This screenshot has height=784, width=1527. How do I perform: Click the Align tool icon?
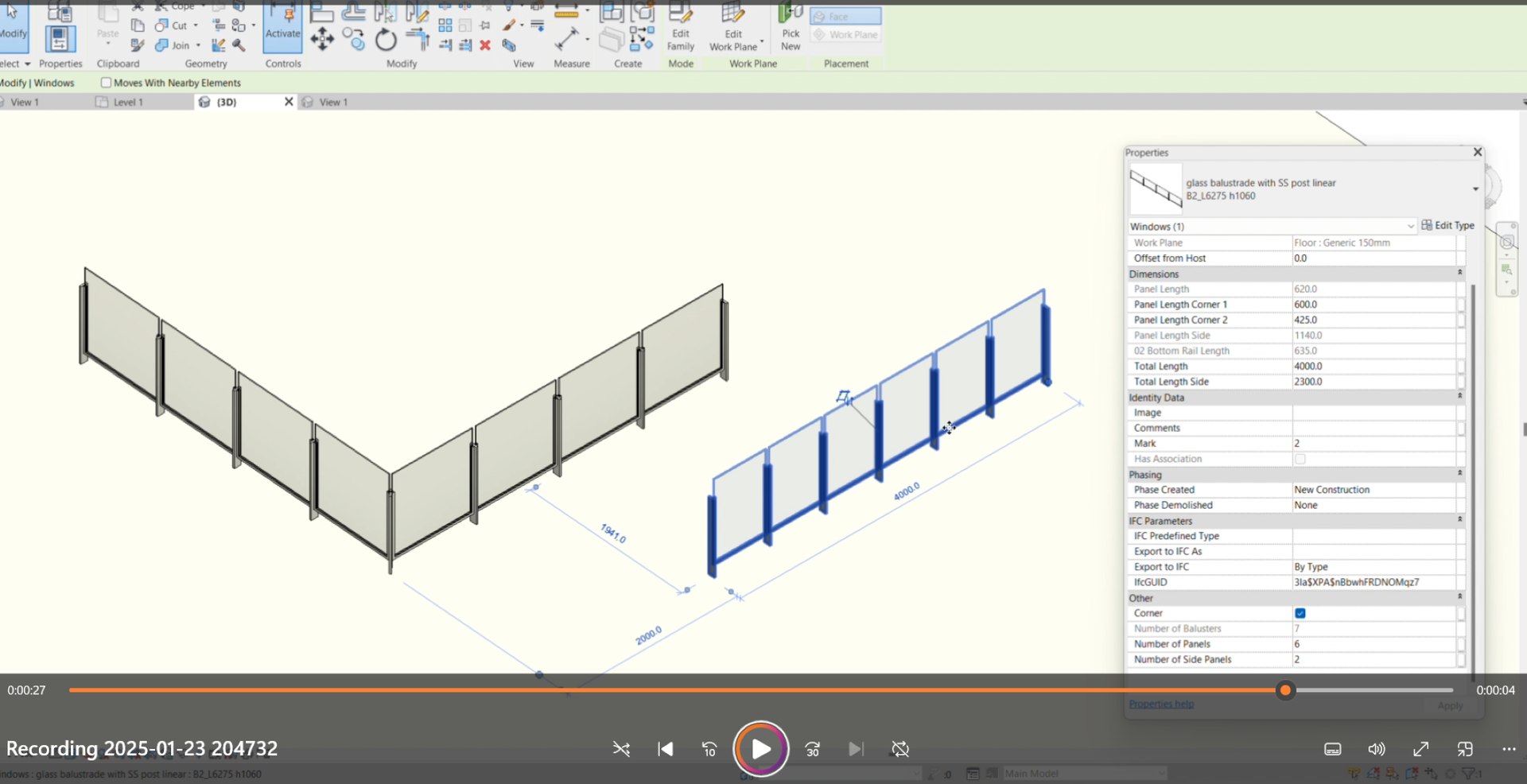321,12
